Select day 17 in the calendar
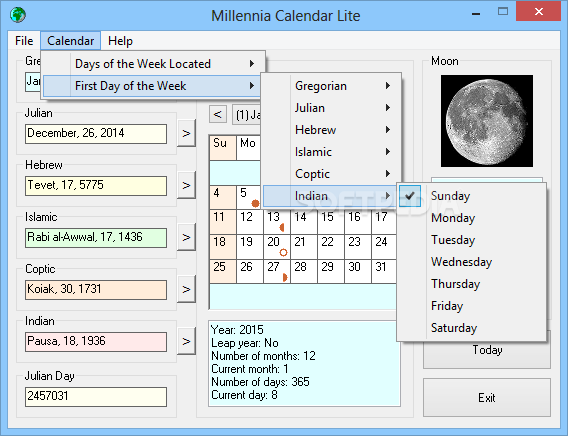Image resolution: width=568 pixels, height=436 pixels. (x=384, y=222)
